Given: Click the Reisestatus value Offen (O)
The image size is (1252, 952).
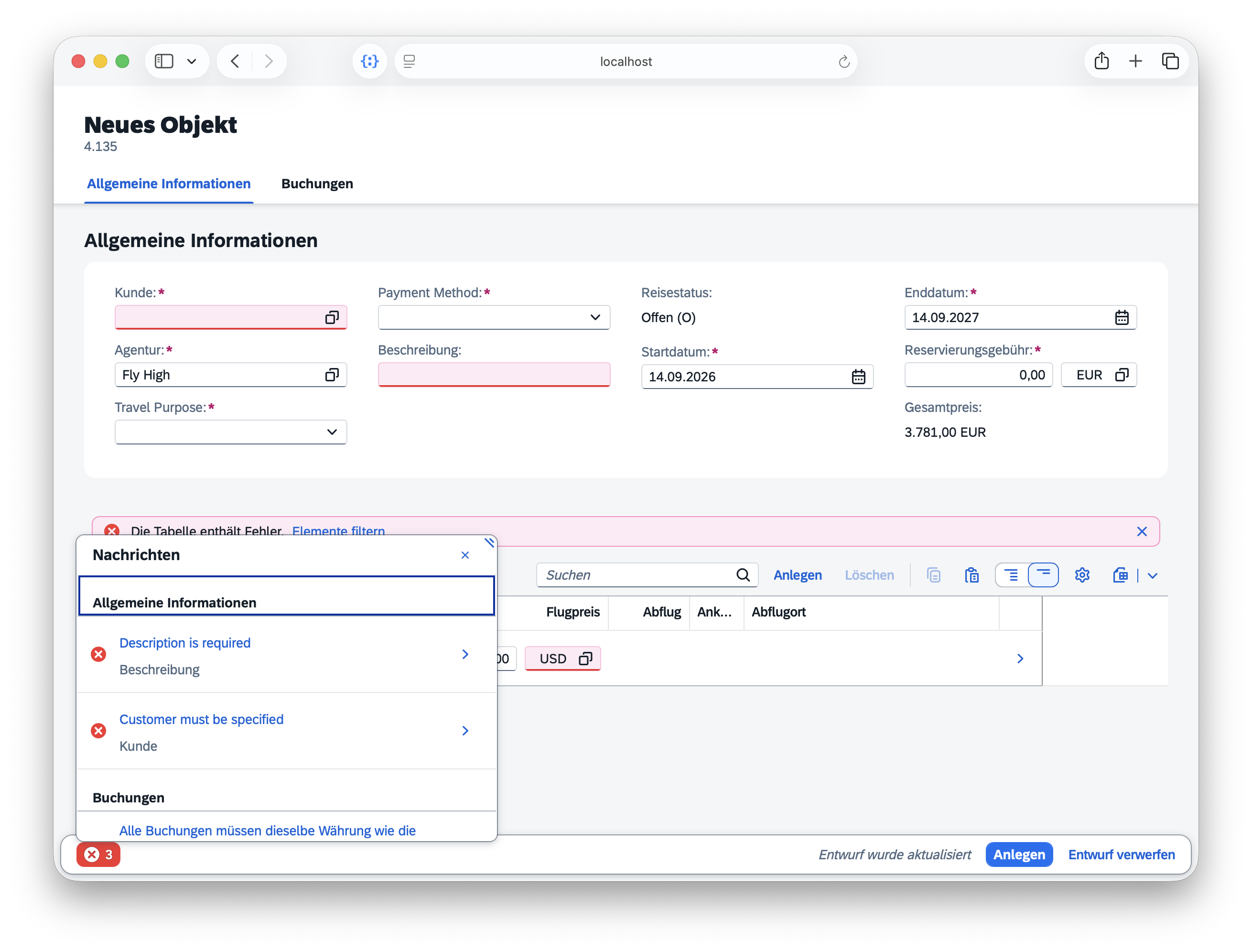Looking at the screenshot, I should pyautogui.click(x=668, y=317).
